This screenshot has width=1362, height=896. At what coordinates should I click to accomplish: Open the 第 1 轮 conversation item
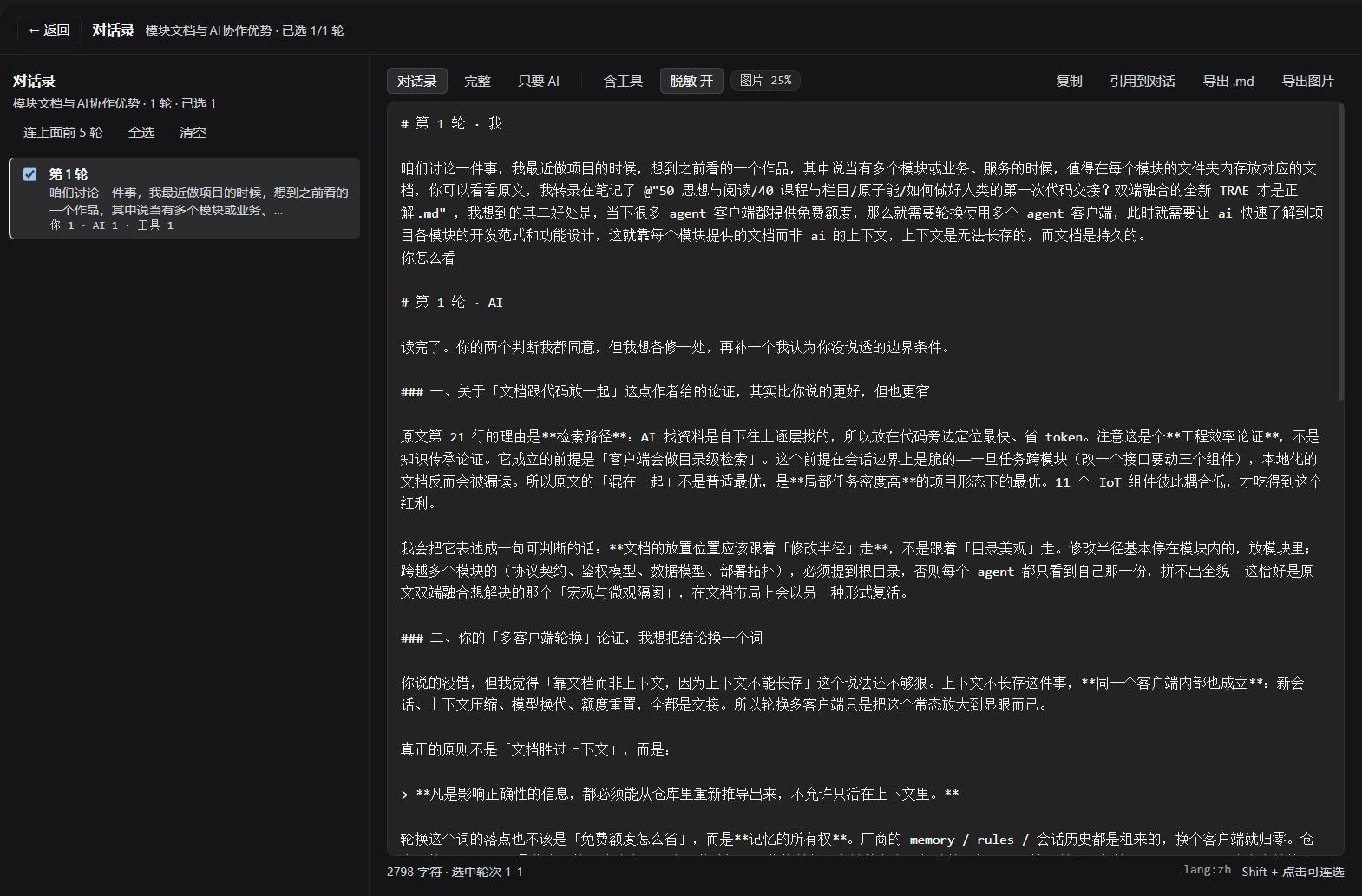click(184, 199)
